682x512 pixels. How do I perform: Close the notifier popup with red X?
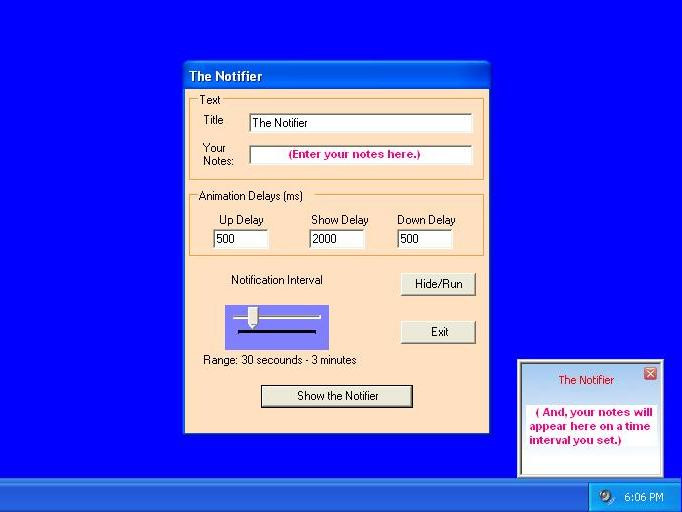point(650,373)
